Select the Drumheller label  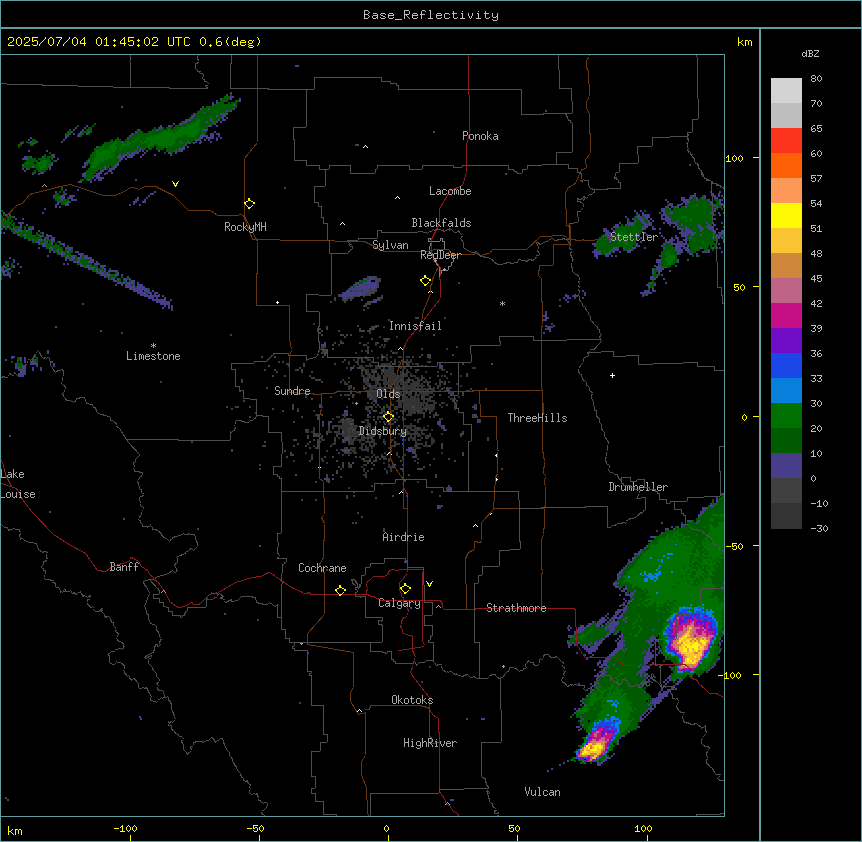pos(638,487)
